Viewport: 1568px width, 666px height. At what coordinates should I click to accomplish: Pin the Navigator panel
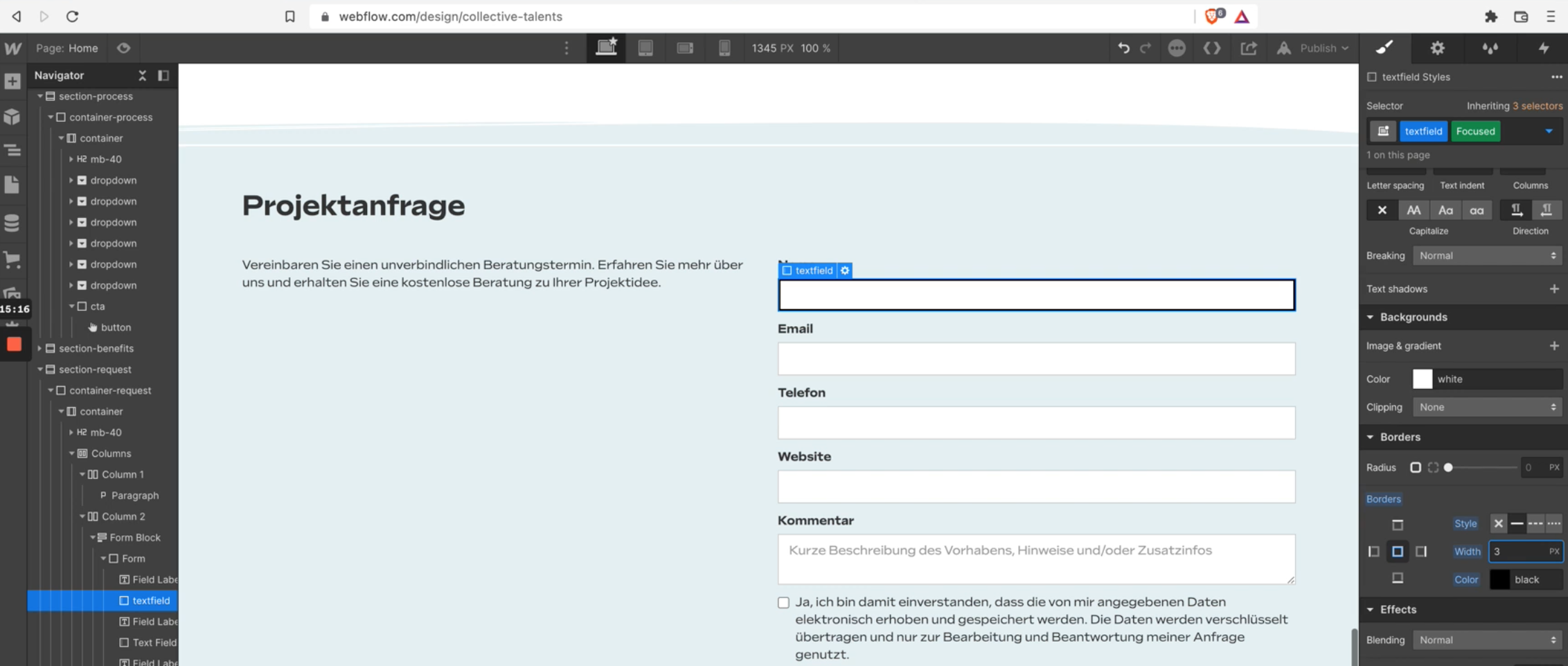(163, 75)
